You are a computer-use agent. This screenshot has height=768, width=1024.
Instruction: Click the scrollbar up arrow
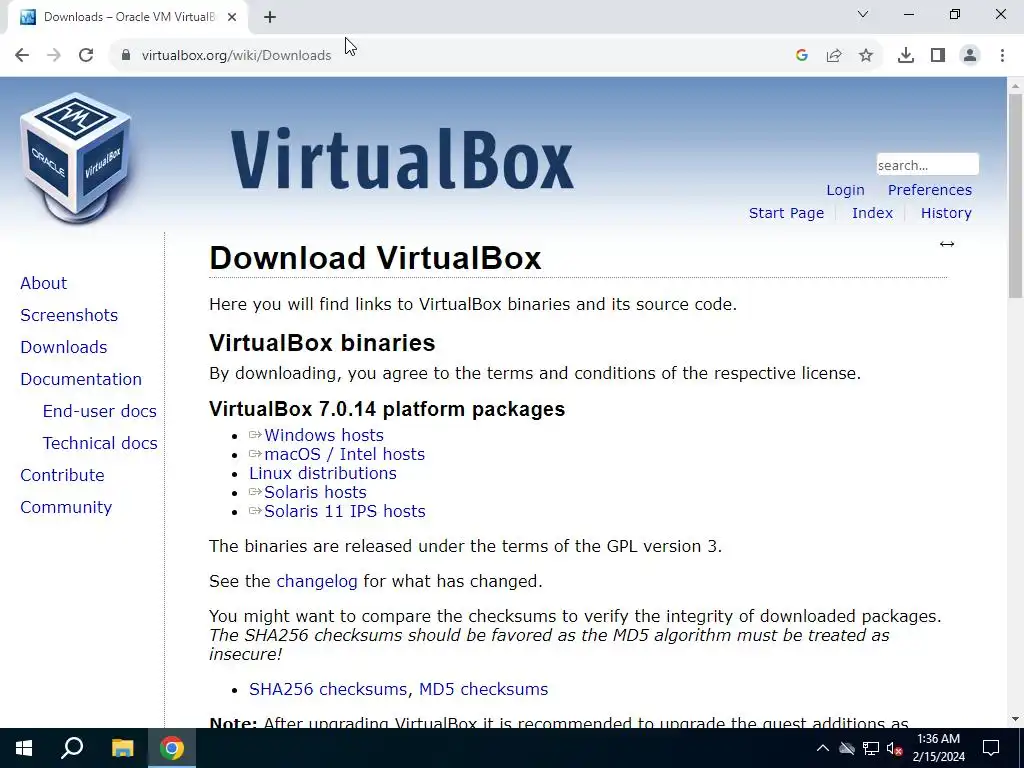(1015, 86)
